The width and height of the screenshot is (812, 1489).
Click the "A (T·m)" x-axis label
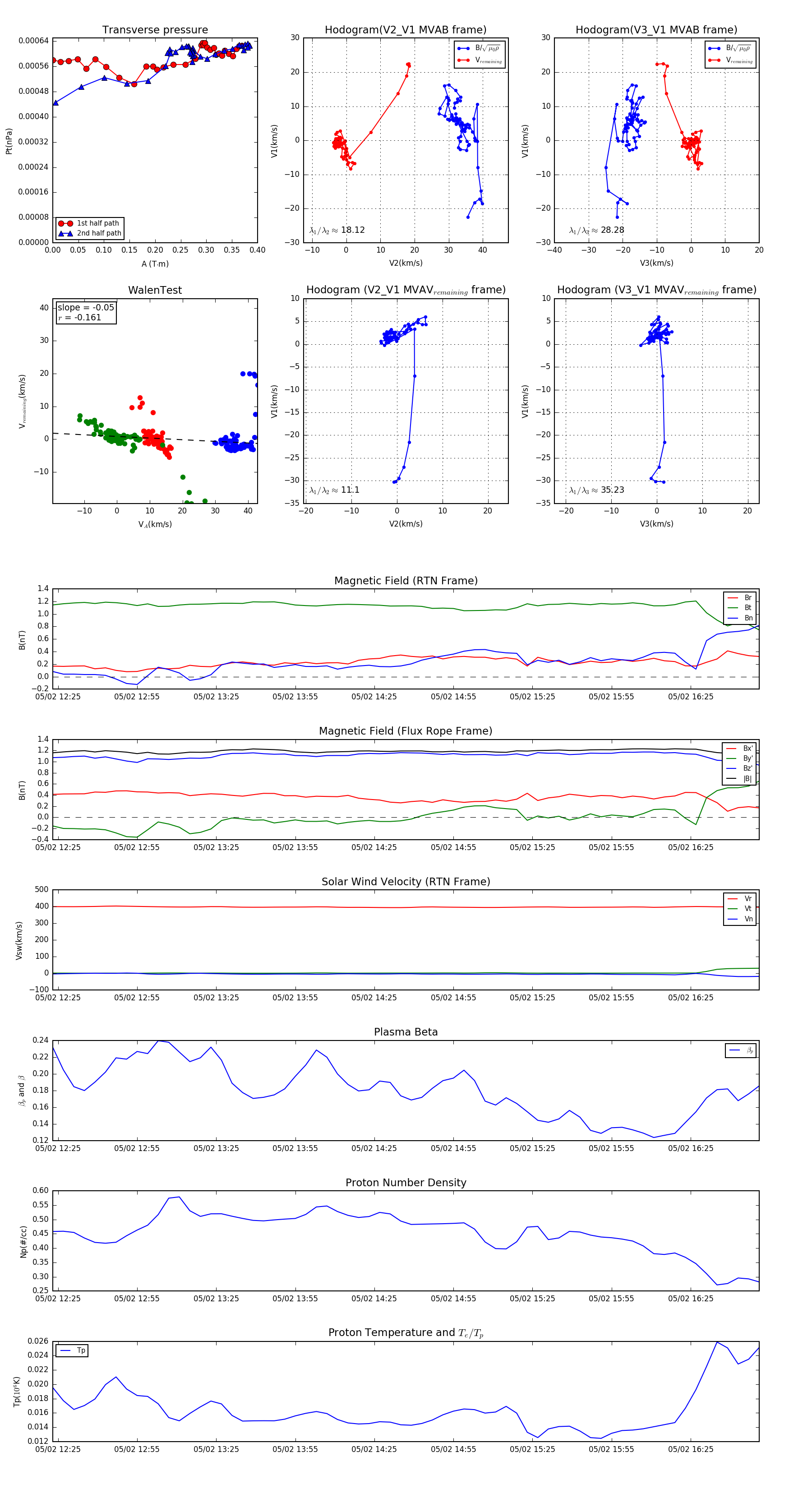(155, 264)
